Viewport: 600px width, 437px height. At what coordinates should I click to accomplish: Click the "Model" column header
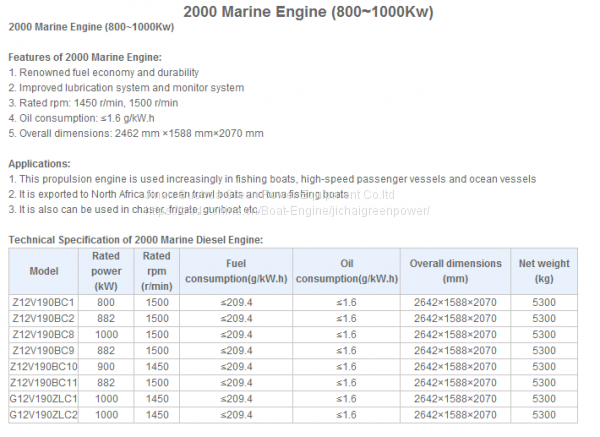44,271
